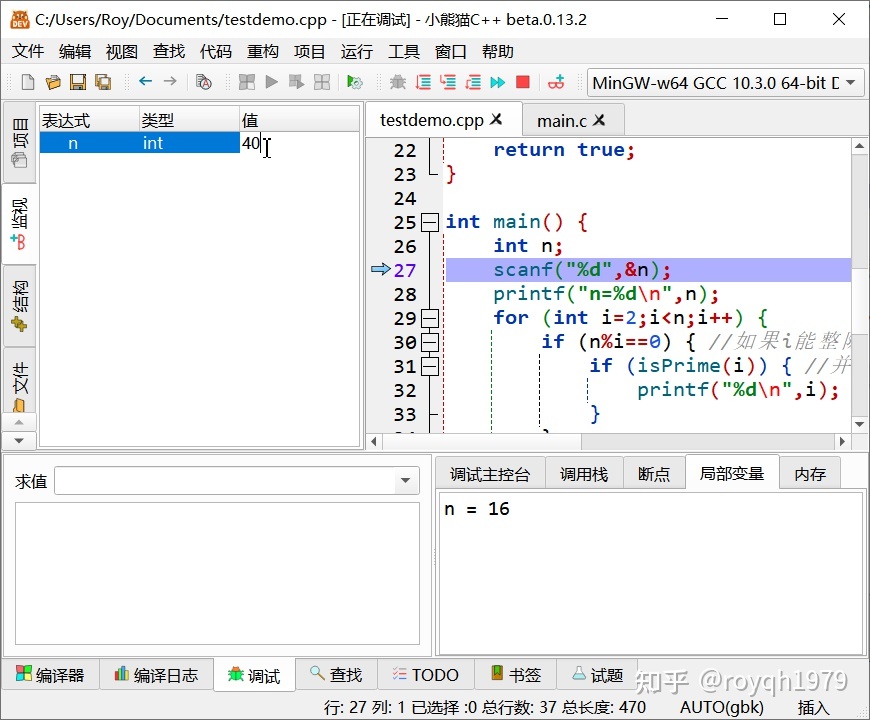Open the 试题 bottom tab

coord(598,675)
